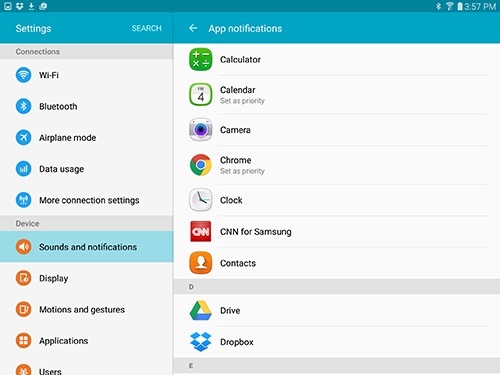Go back using the arrow icon
The height and width of the screenshot is (375, 500).
coord(193,28)
